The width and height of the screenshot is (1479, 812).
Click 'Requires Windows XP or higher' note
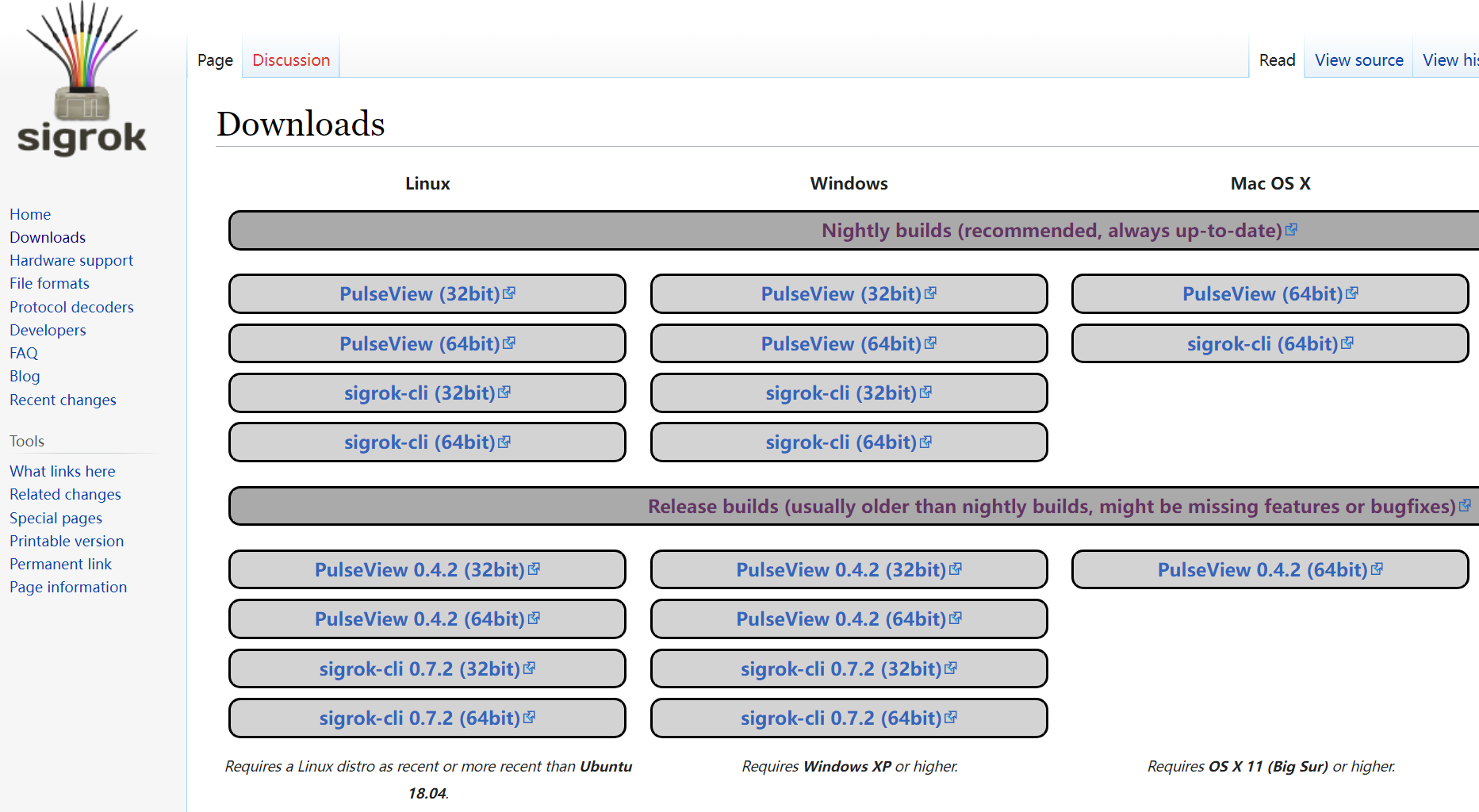tap(849, 766)
